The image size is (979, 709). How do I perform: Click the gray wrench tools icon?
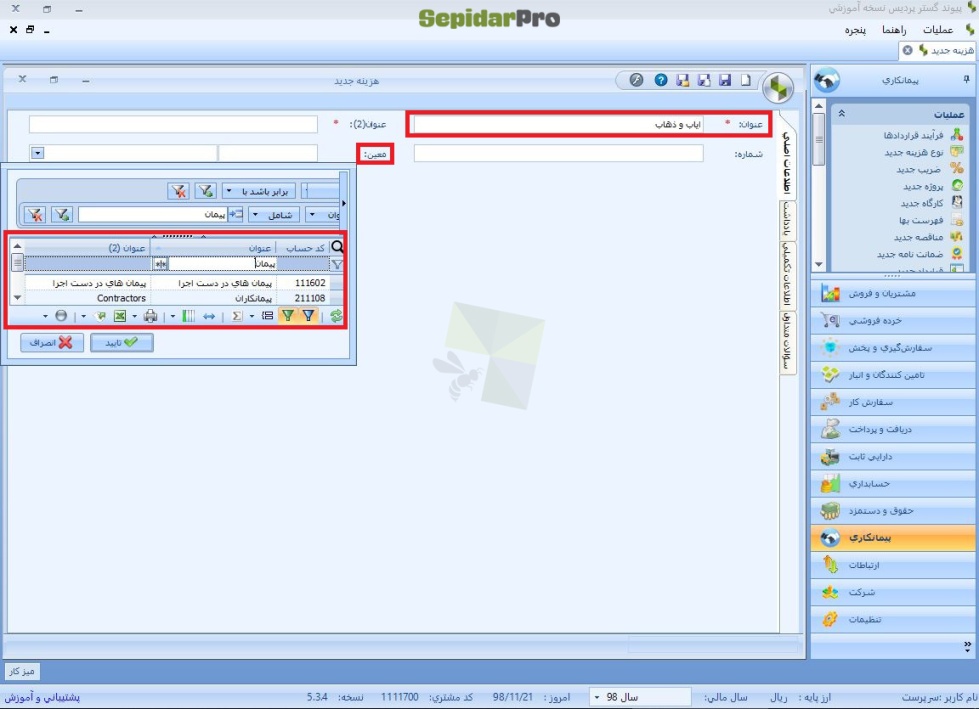point(636,80)
